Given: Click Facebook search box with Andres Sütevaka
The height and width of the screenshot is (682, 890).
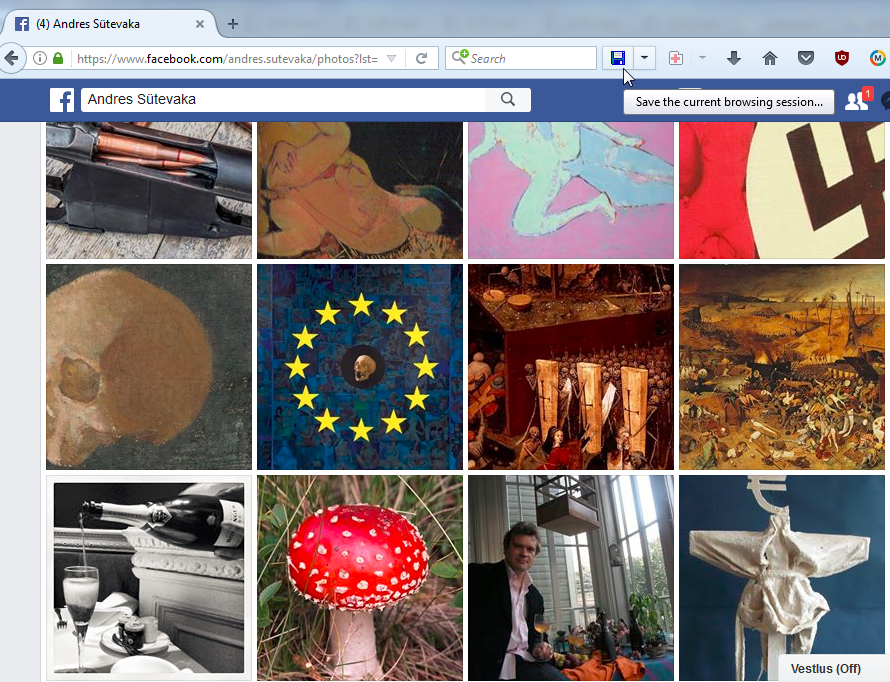Looking at the screenshot, I should pyautogui.click(x=283, y=100).
